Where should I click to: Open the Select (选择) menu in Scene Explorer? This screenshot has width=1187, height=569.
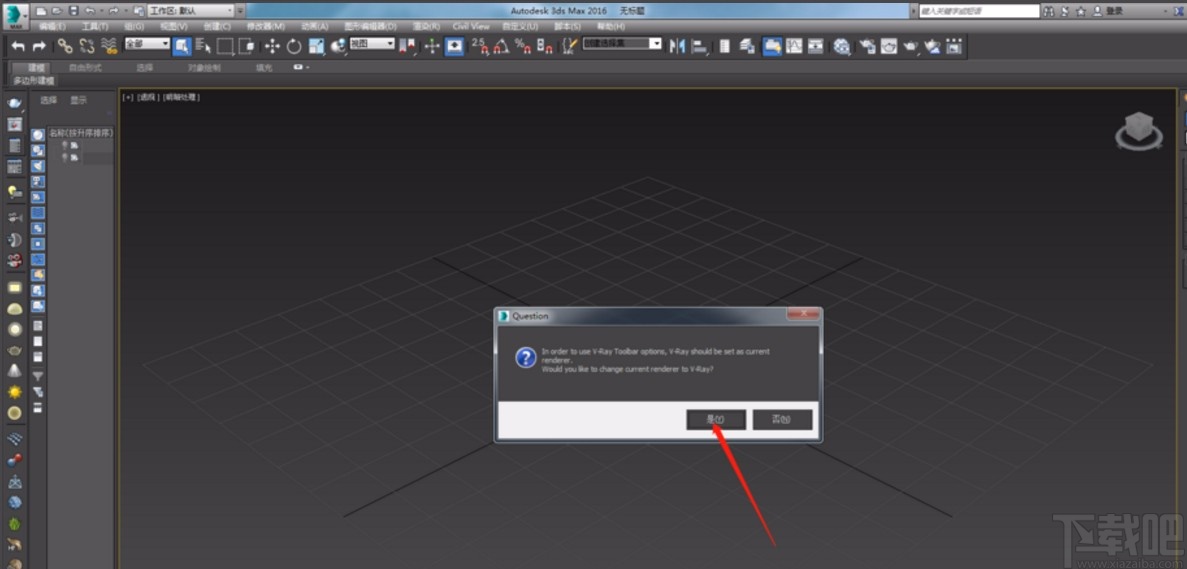49,100
